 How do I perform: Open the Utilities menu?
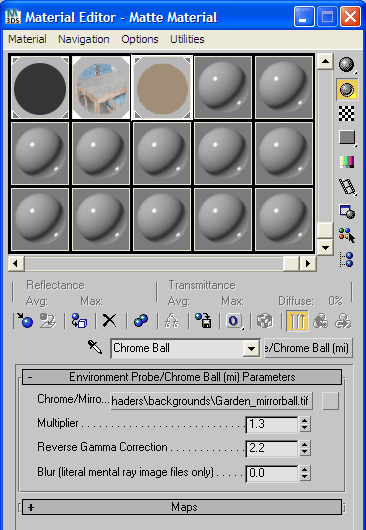(x=187, y=39)
